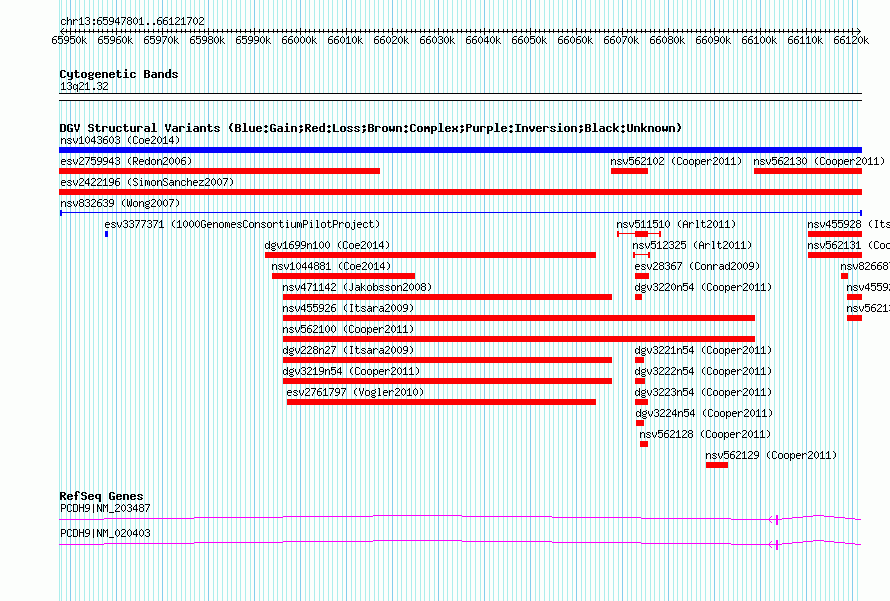Image resolution: width=890 pixels, height=601 pixels.
Task: Open the esv2761797 (Vogler2010) variant label
Action: click(355, 392)
